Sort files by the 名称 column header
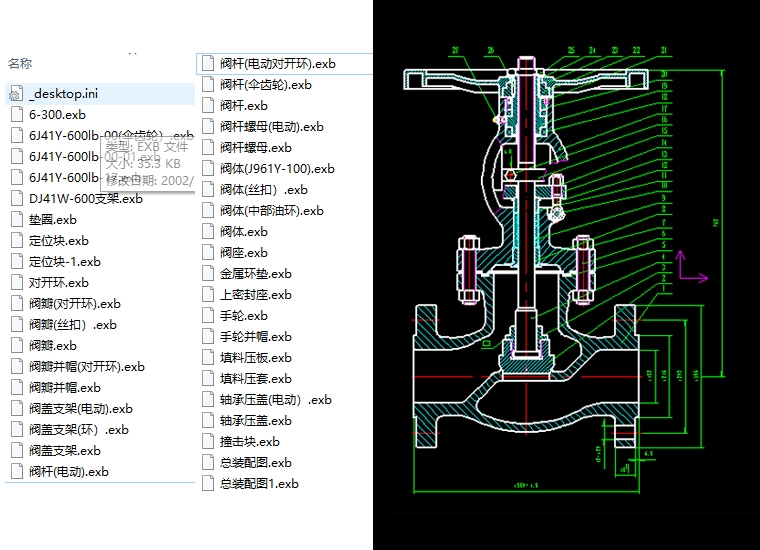 coord(20,63)
